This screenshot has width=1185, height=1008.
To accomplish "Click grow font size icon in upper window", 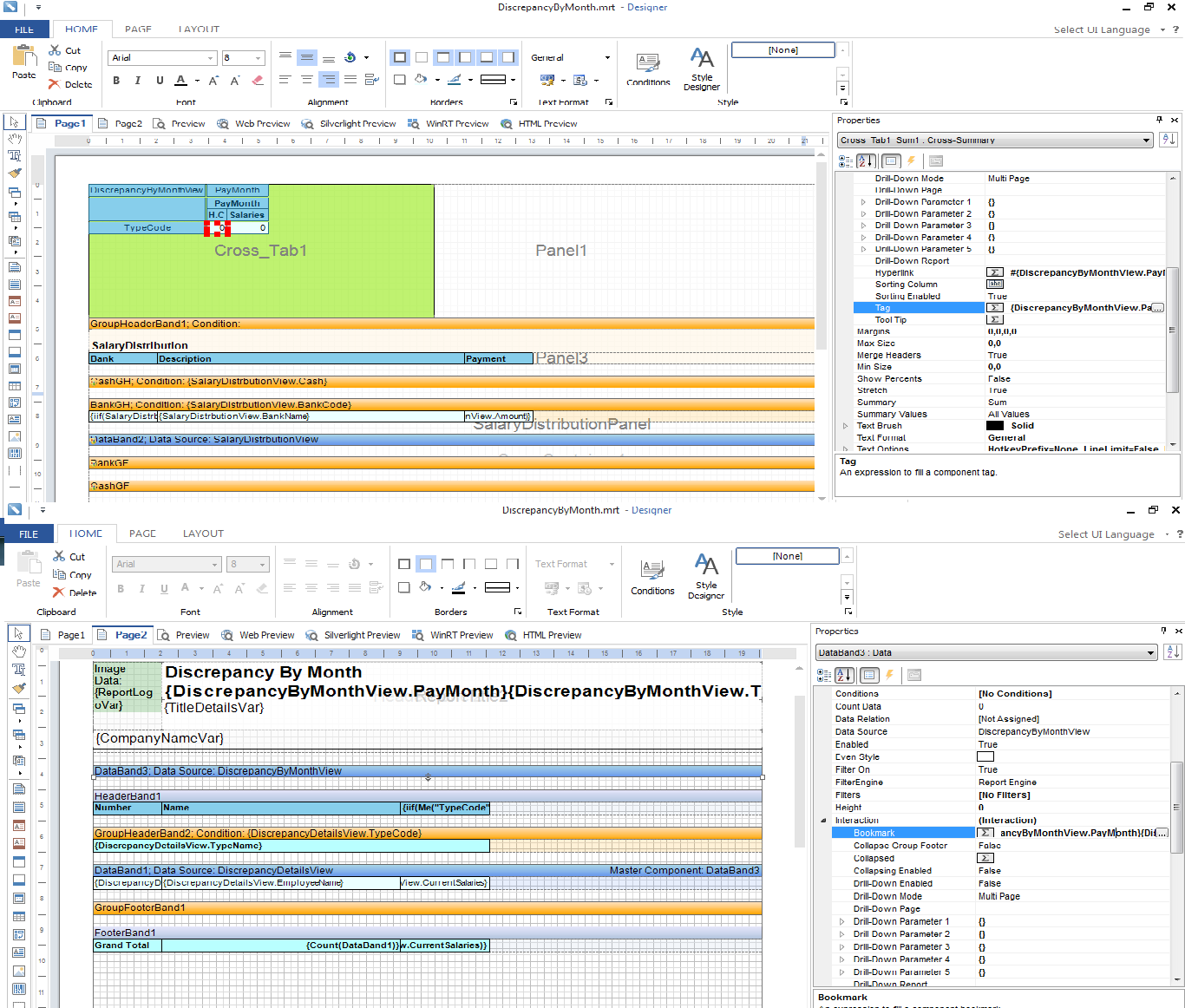I will point(213,81).
